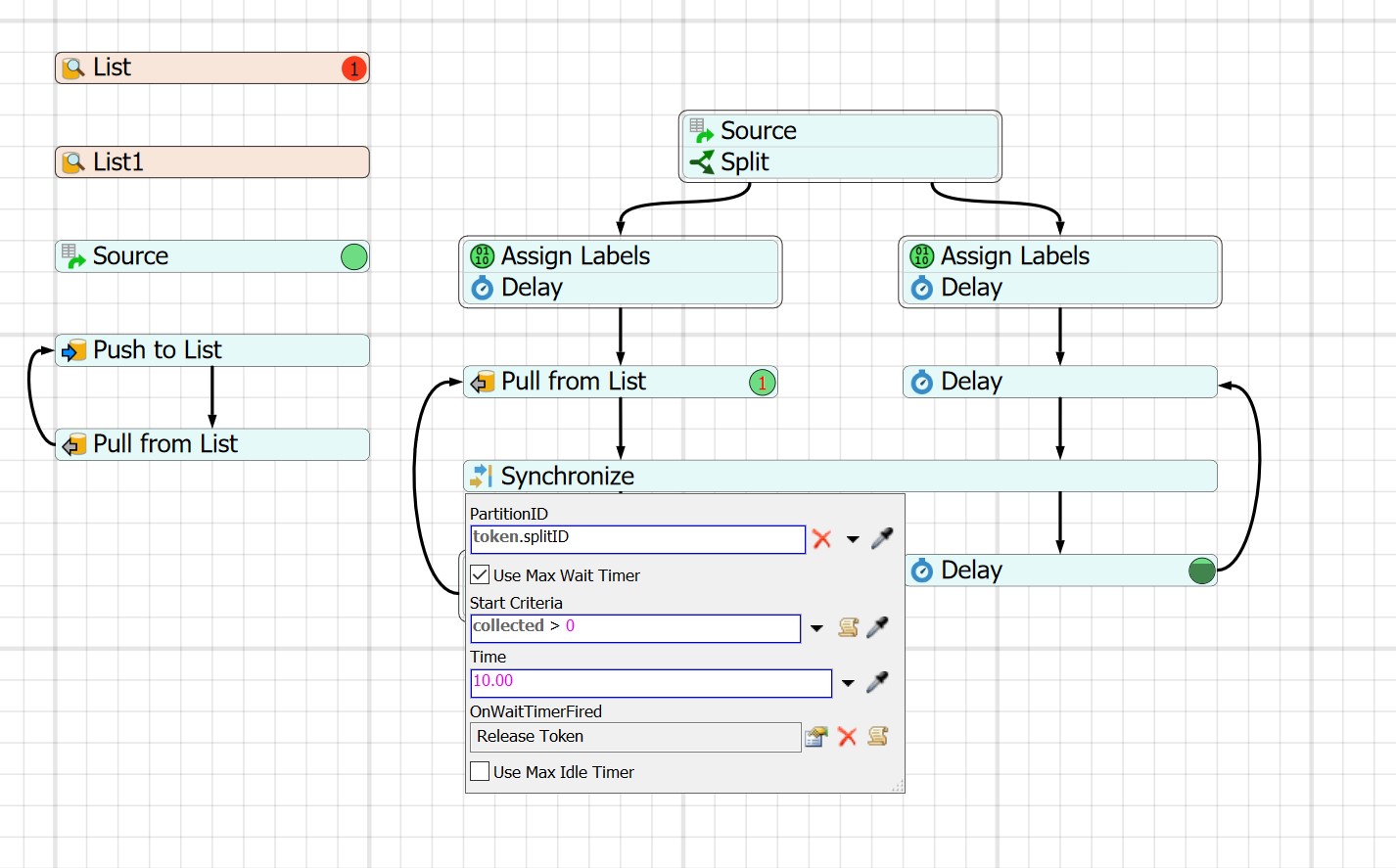Select the List1 shared asset block
This screenshot has width=1396, height=868.
pyautogui.click(x=211, y=162)
